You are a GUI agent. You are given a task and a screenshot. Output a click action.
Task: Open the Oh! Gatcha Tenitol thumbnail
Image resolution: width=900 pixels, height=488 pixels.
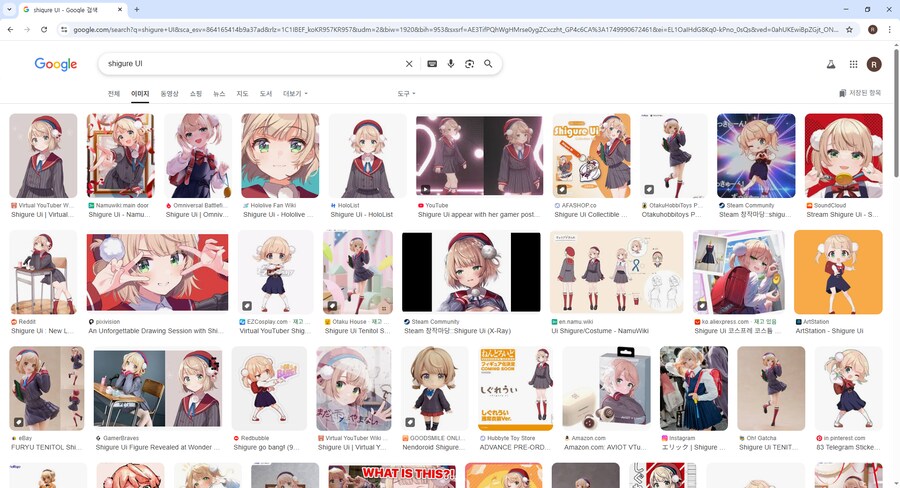(x=771, y=389)
